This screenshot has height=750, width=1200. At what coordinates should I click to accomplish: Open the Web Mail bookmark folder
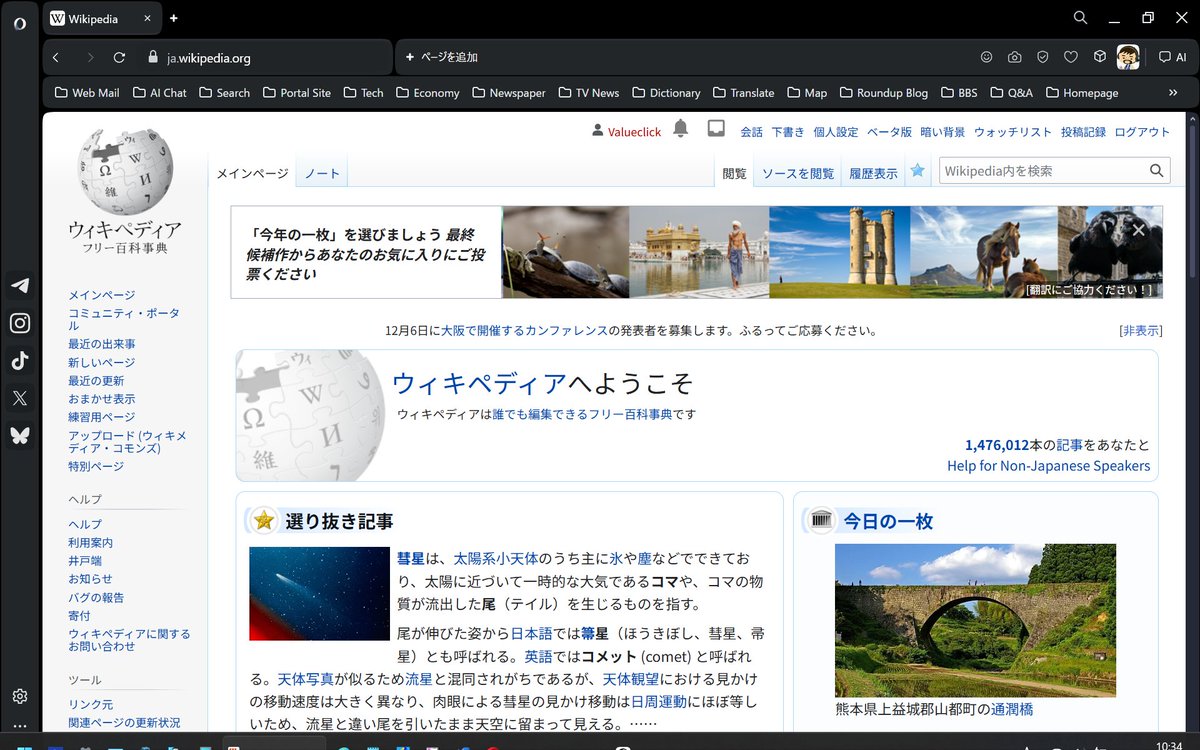(x=85, y=92)
